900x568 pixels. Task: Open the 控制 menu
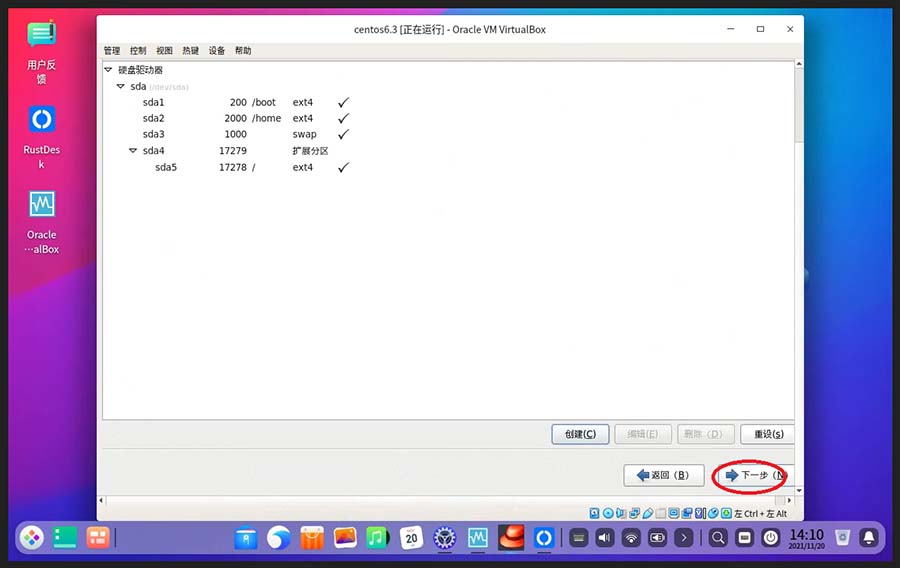point(138,50)
